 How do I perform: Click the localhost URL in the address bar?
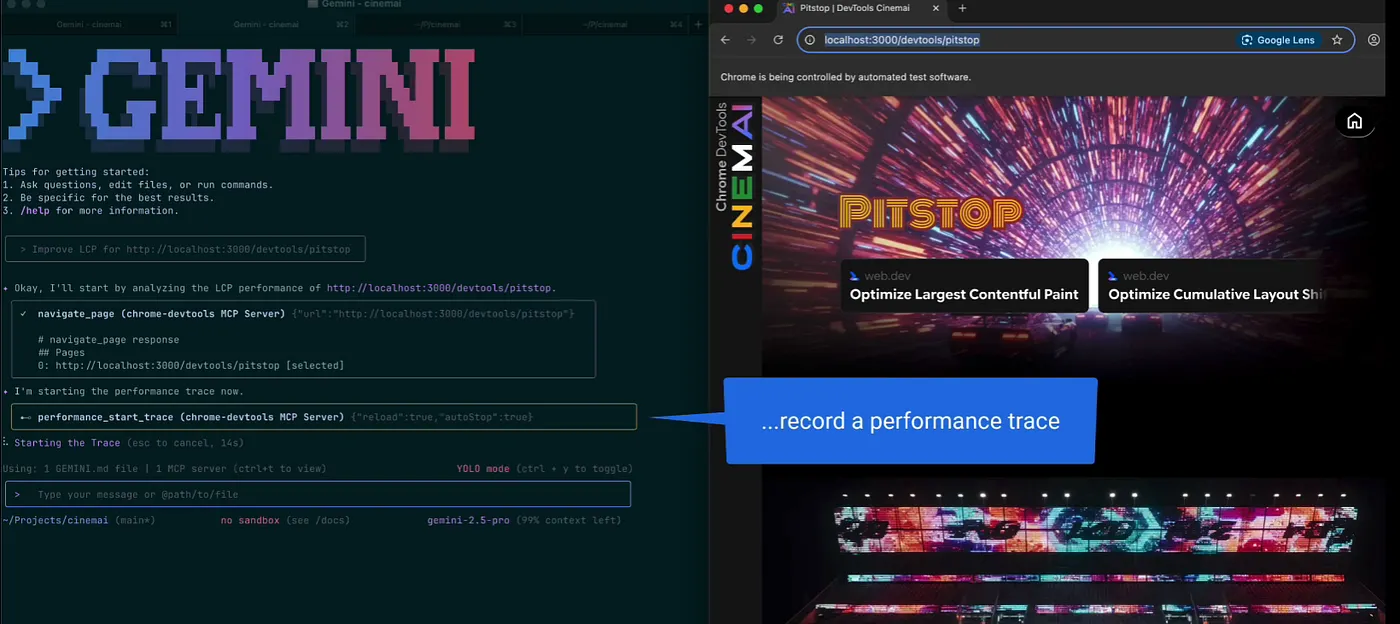[901, 40]
